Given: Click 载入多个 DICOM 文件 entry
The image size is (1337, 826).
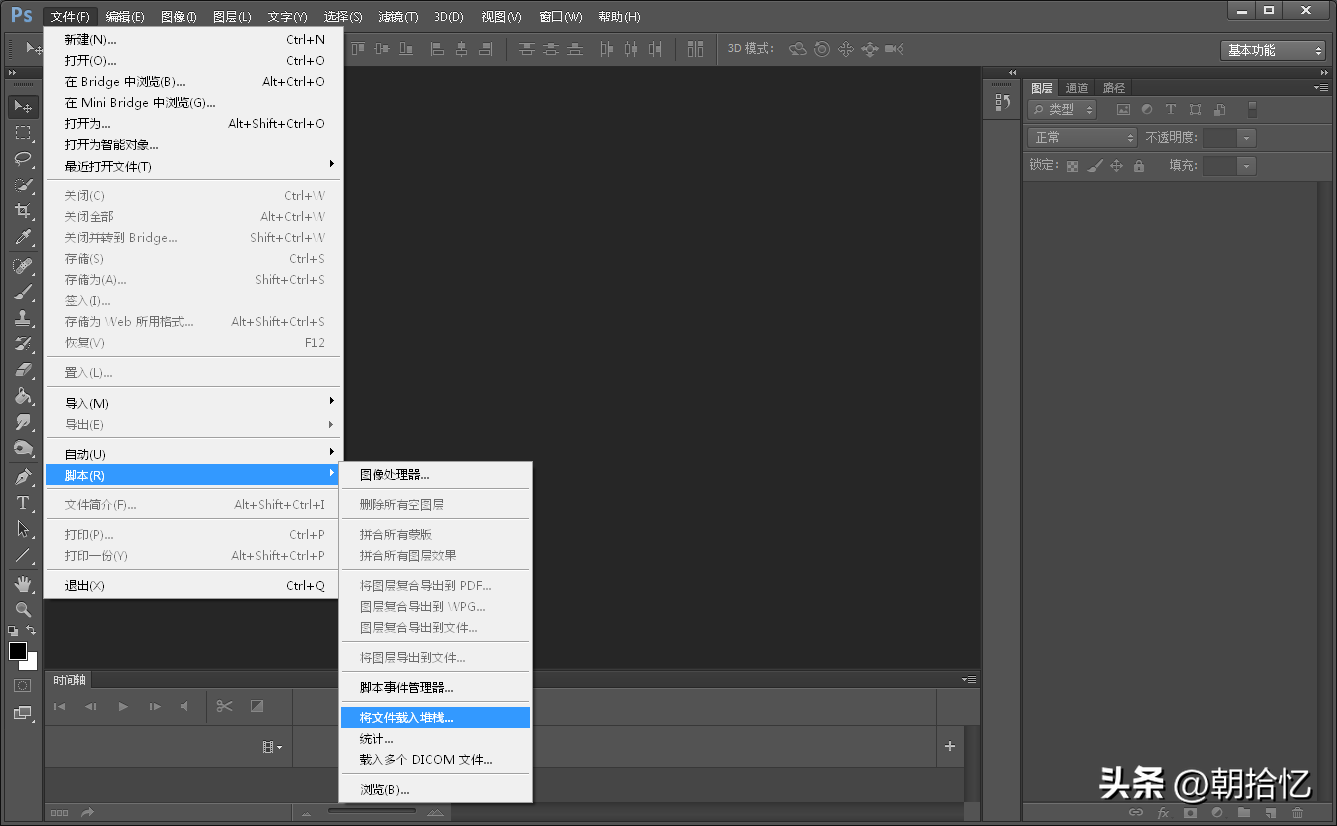Looking at the screenshot, I should point(435,760).
